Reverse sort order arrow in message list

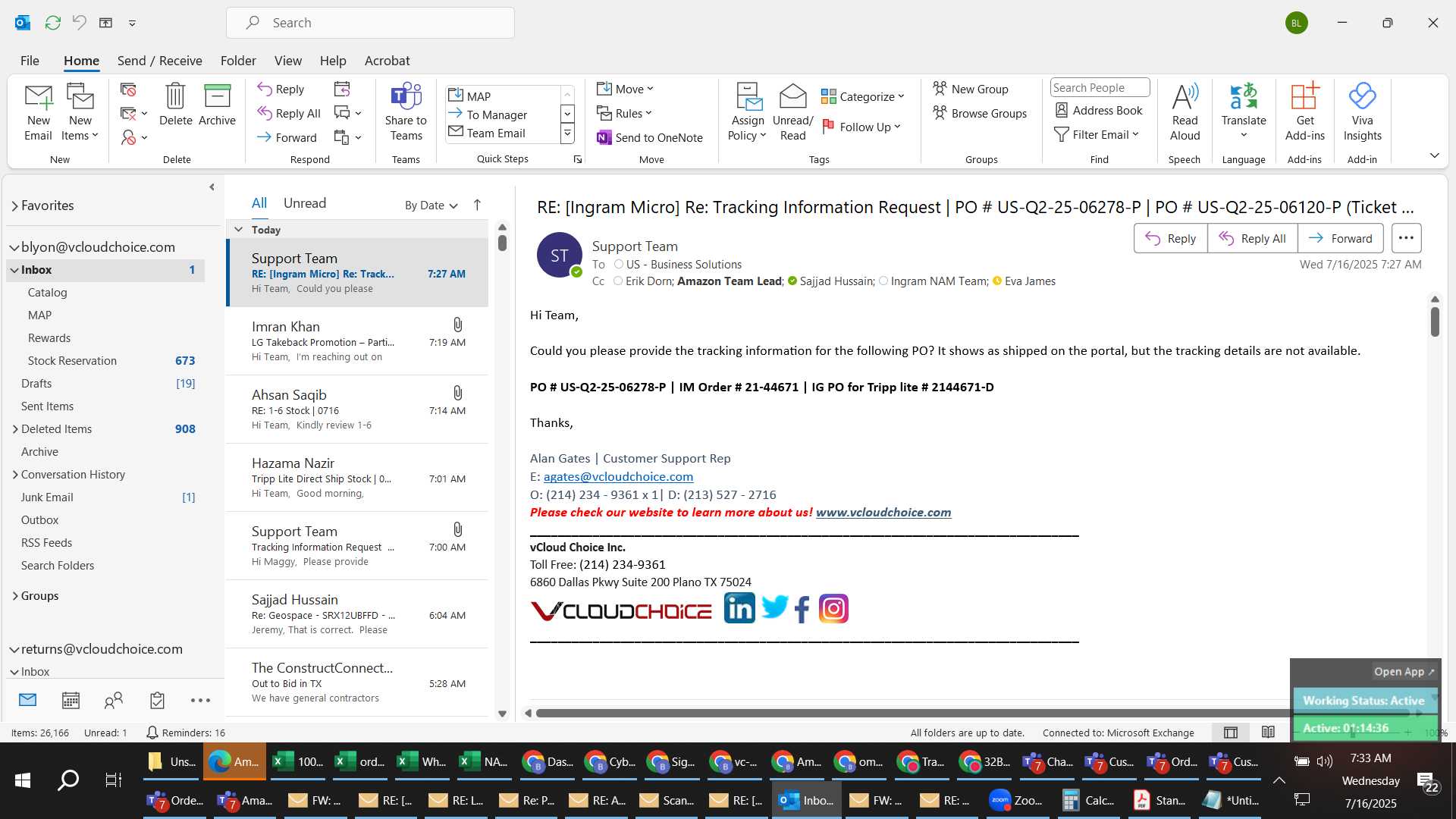tap(477, 205)
